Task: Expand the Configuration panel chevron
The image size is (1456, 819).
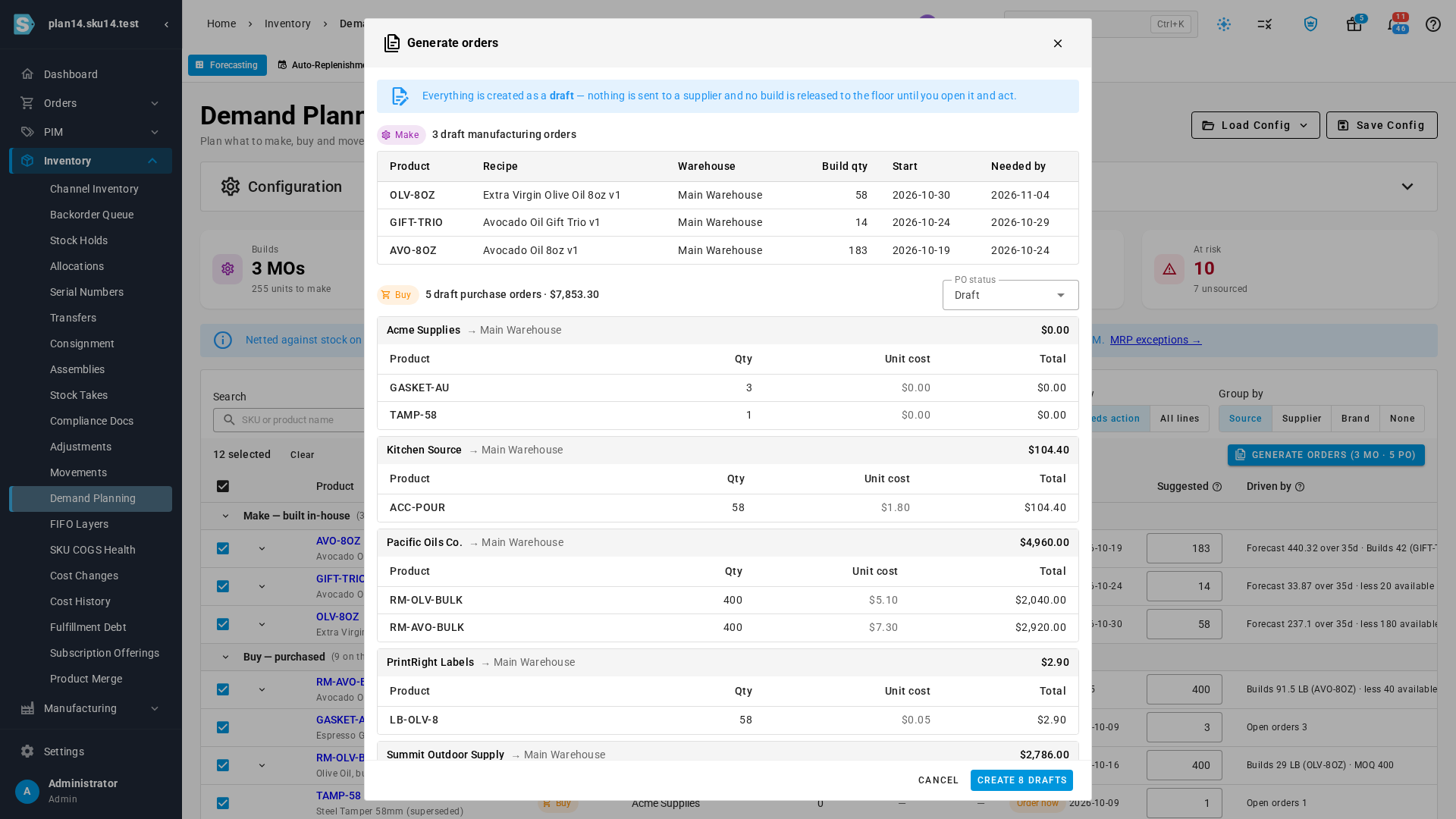Action: (x=1407, y=187)
